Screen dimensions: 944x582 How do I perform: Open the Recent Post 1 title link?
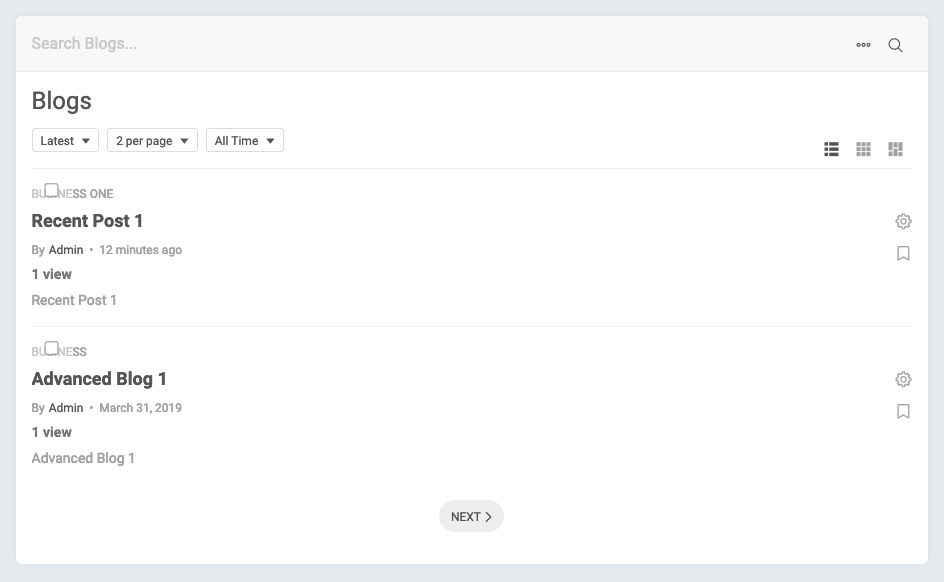(88, 221)
